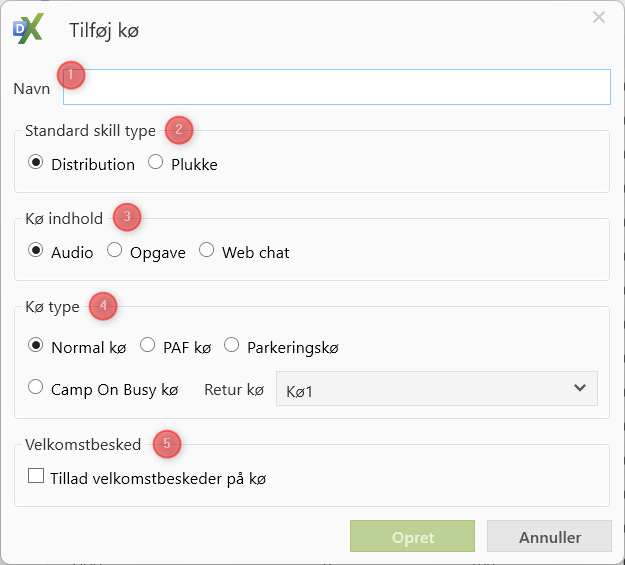Choose the Plukke skill type option
This screenshot has width=625, height=565.
[156, 163]
